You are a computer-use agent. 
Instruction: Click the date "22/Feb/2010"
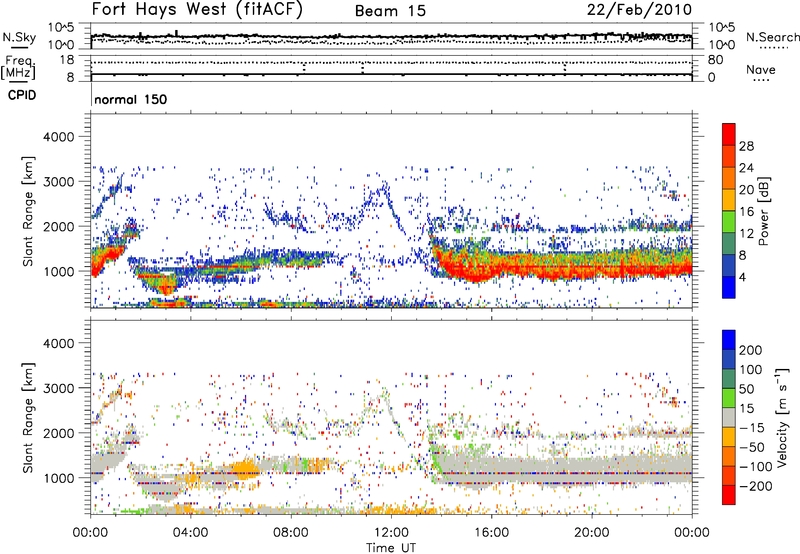click(639, 9)
